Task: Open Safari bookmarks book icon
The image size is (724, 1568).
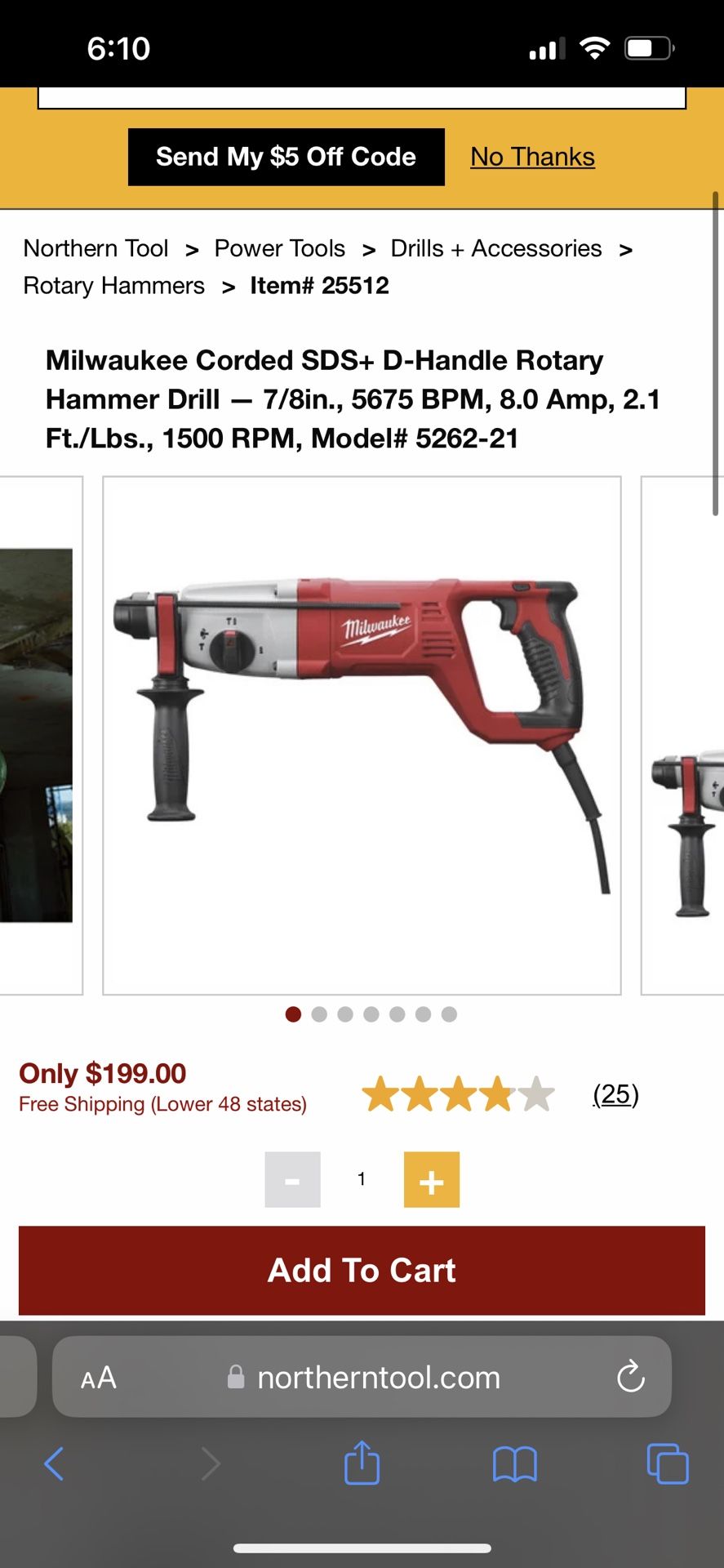Action: coord(514,1464)
